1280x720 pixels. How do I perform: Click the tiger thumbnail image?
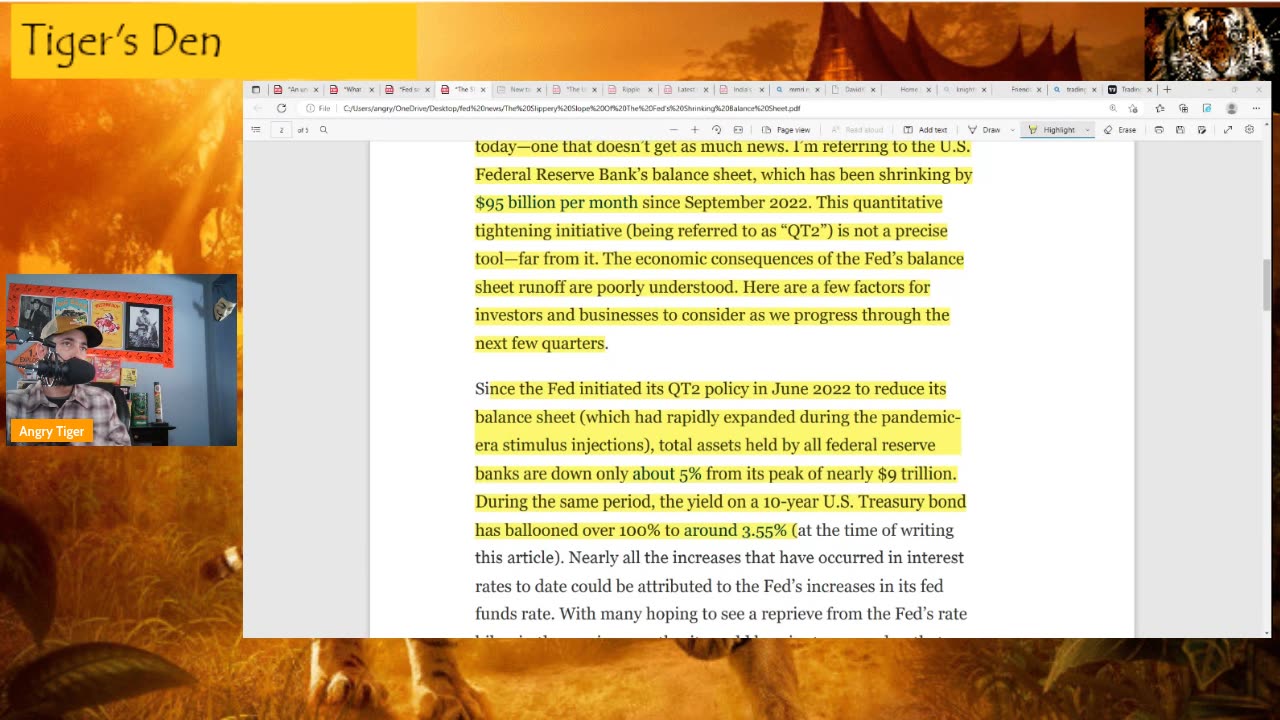1210,43
